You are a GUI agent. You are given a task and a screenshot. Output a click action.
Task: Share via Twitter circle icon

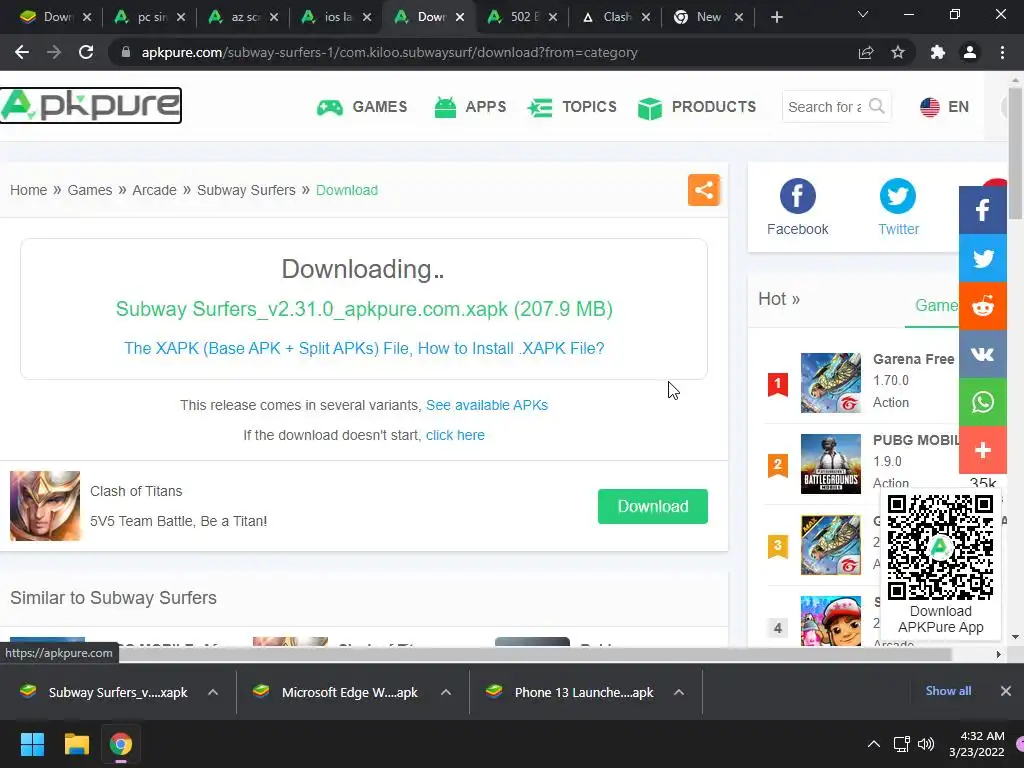pyautogui.click(x=897, y=196)
